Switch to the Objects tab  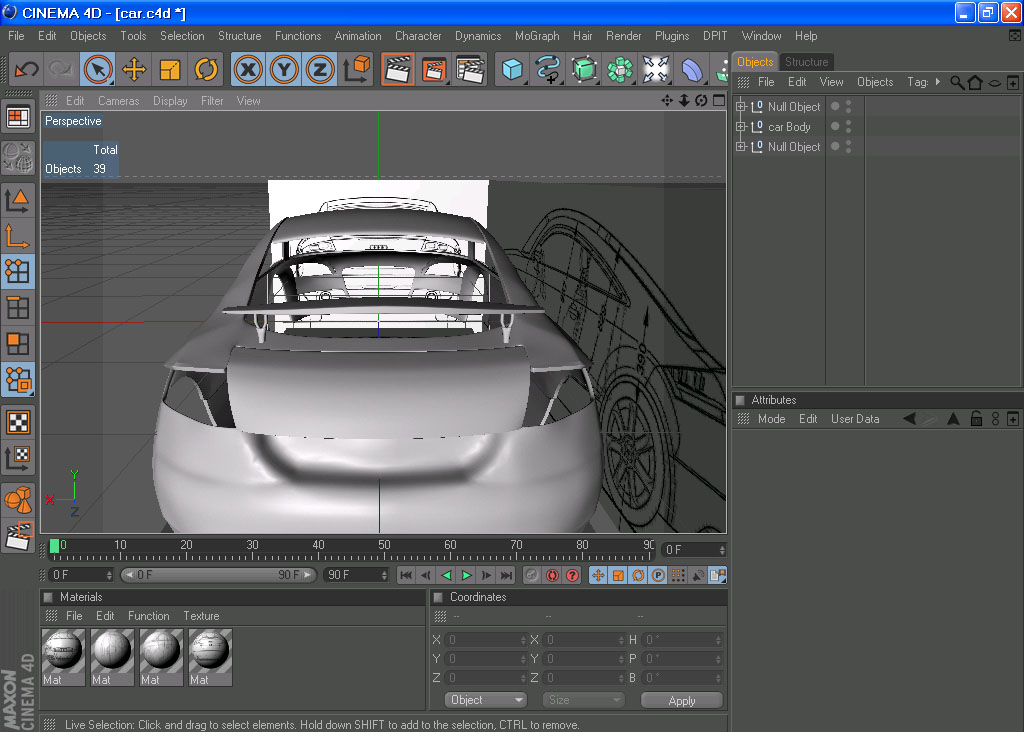[755, 62]
